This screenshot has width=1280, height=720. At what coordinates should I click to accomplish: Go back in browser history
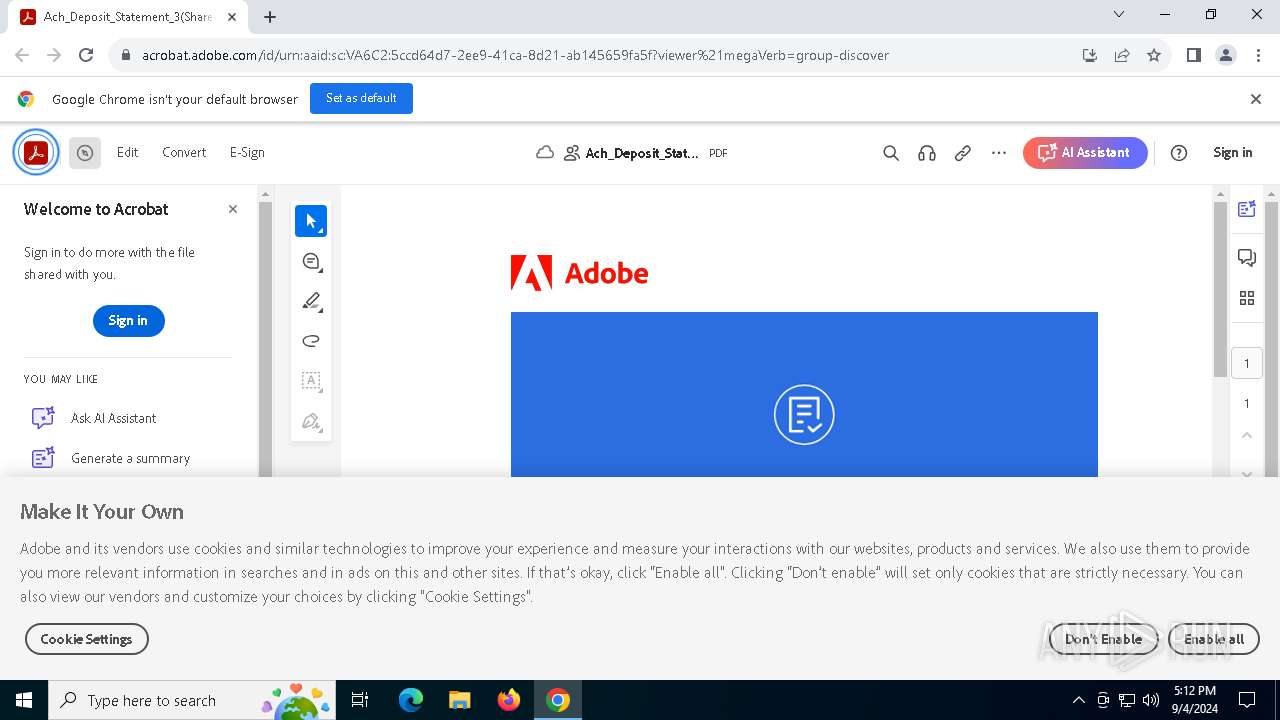22,56
